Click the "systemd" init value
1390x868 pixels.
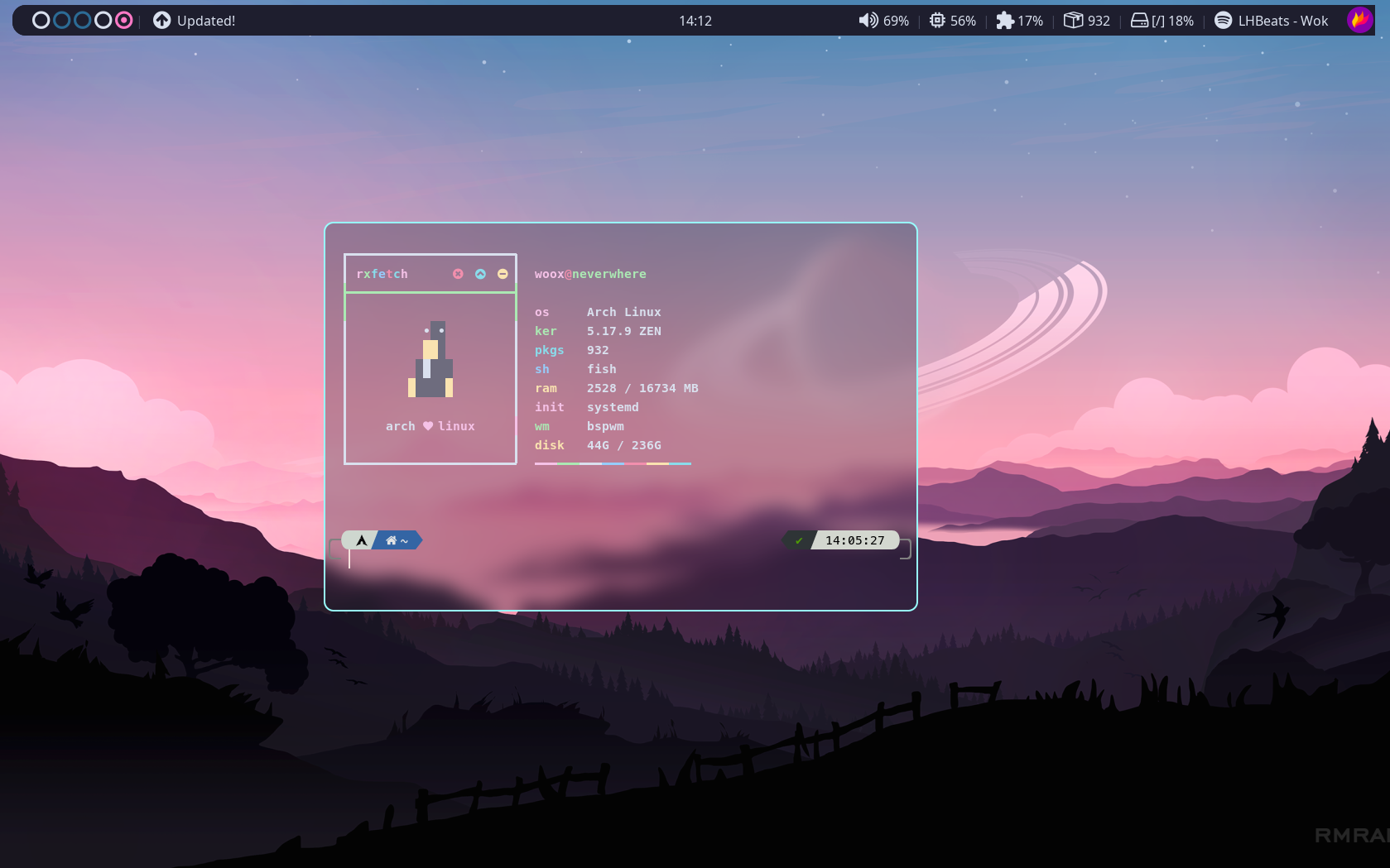click(613, 407)
